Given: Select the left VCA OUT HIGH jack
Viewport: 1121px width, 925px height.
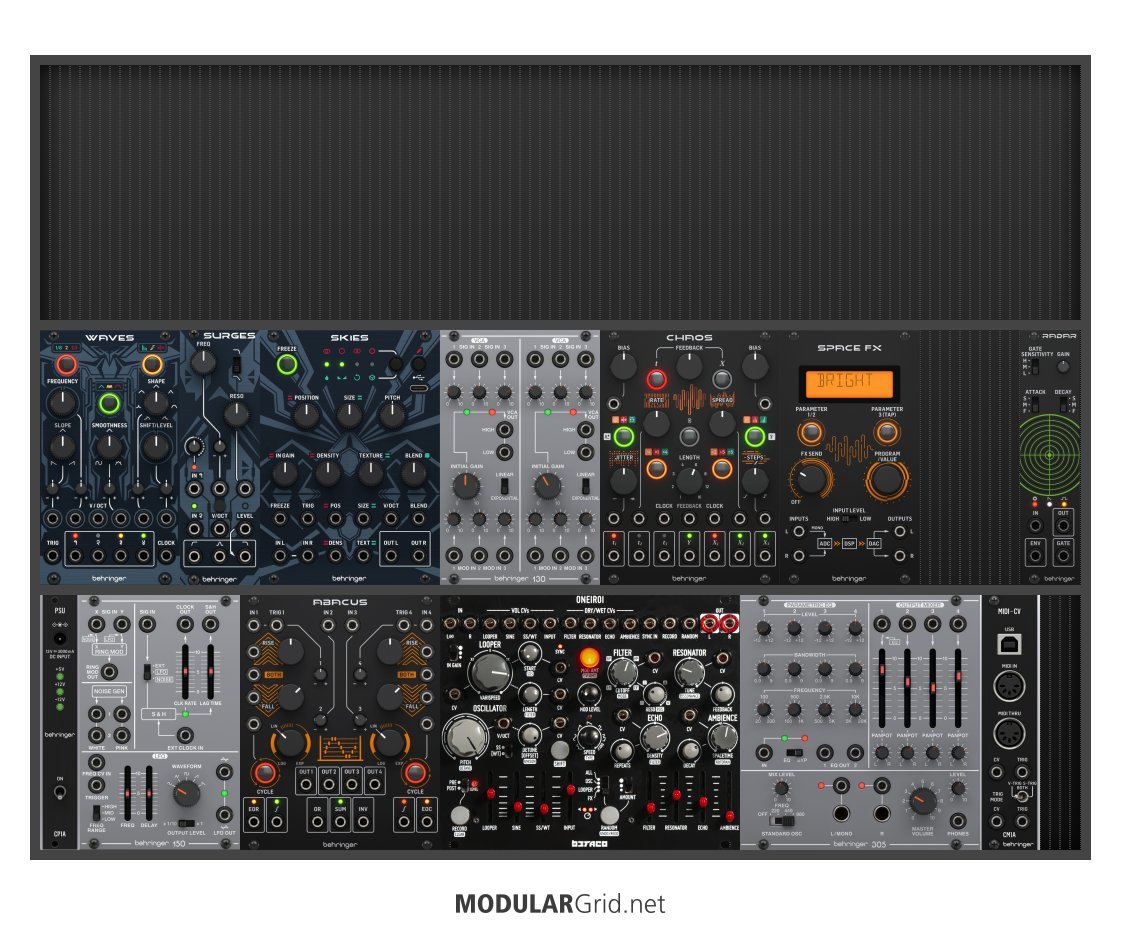Looking at the screenshot, I should 505,430.
